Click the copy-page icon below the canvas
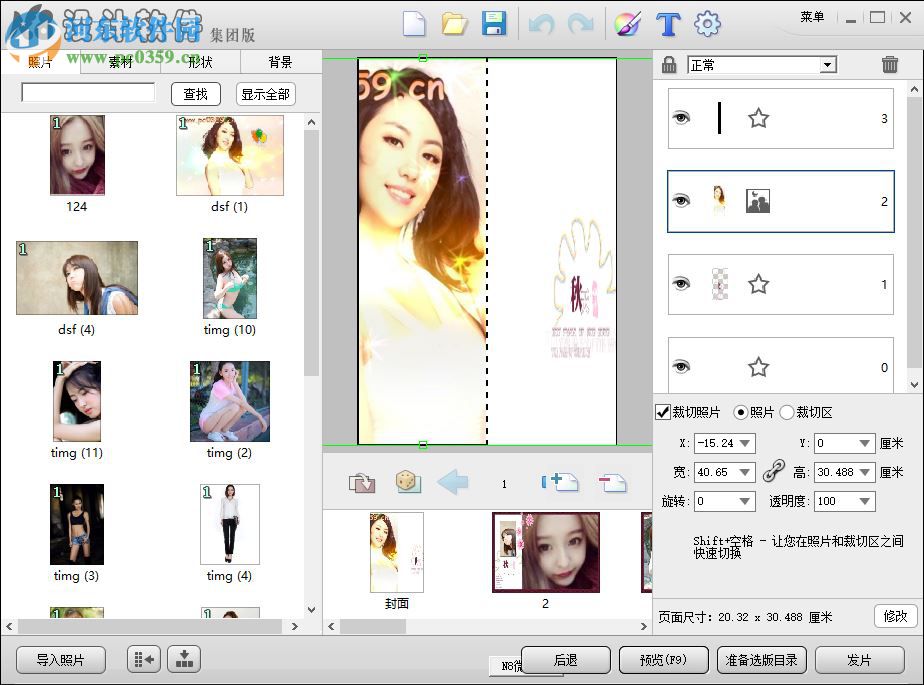 [361, 481]
